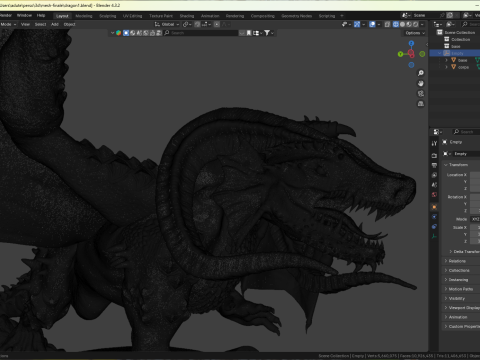Switch perspective/orthographic with the grid icon
The height and width of the screenshot is (360, 480).
coord(421,104)
